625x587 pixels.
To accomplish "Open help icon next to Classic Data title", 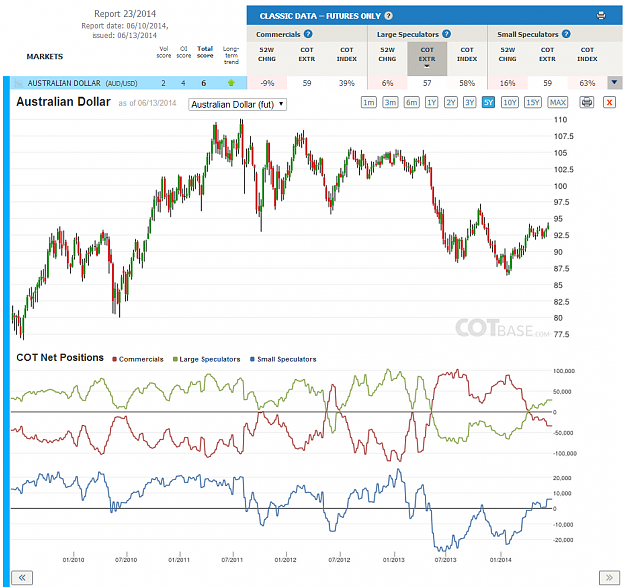I will point(388,16).
